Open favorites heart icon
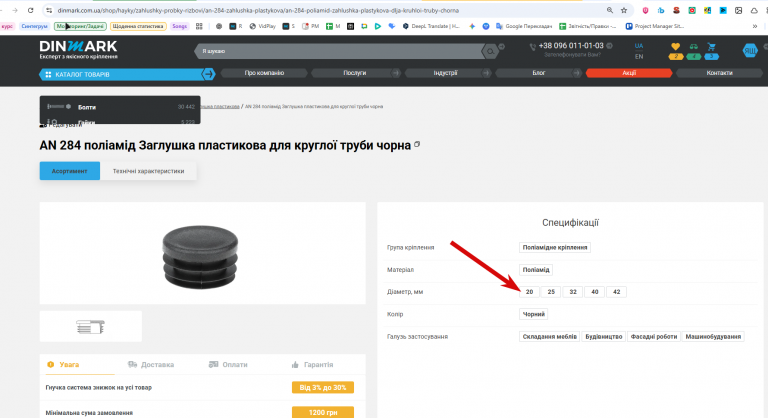 tap(675, 47)
